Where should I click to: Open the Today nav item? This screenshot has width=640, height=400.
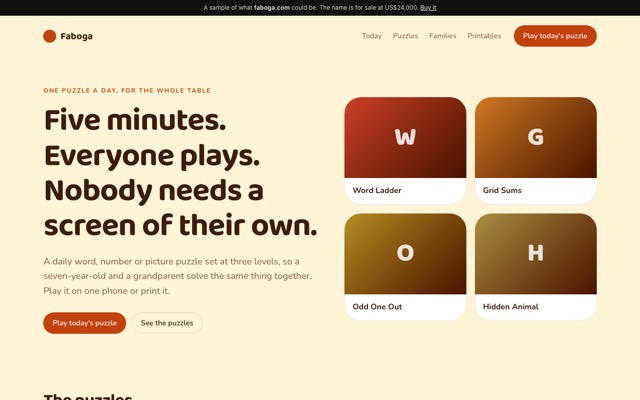click(372, 36)
